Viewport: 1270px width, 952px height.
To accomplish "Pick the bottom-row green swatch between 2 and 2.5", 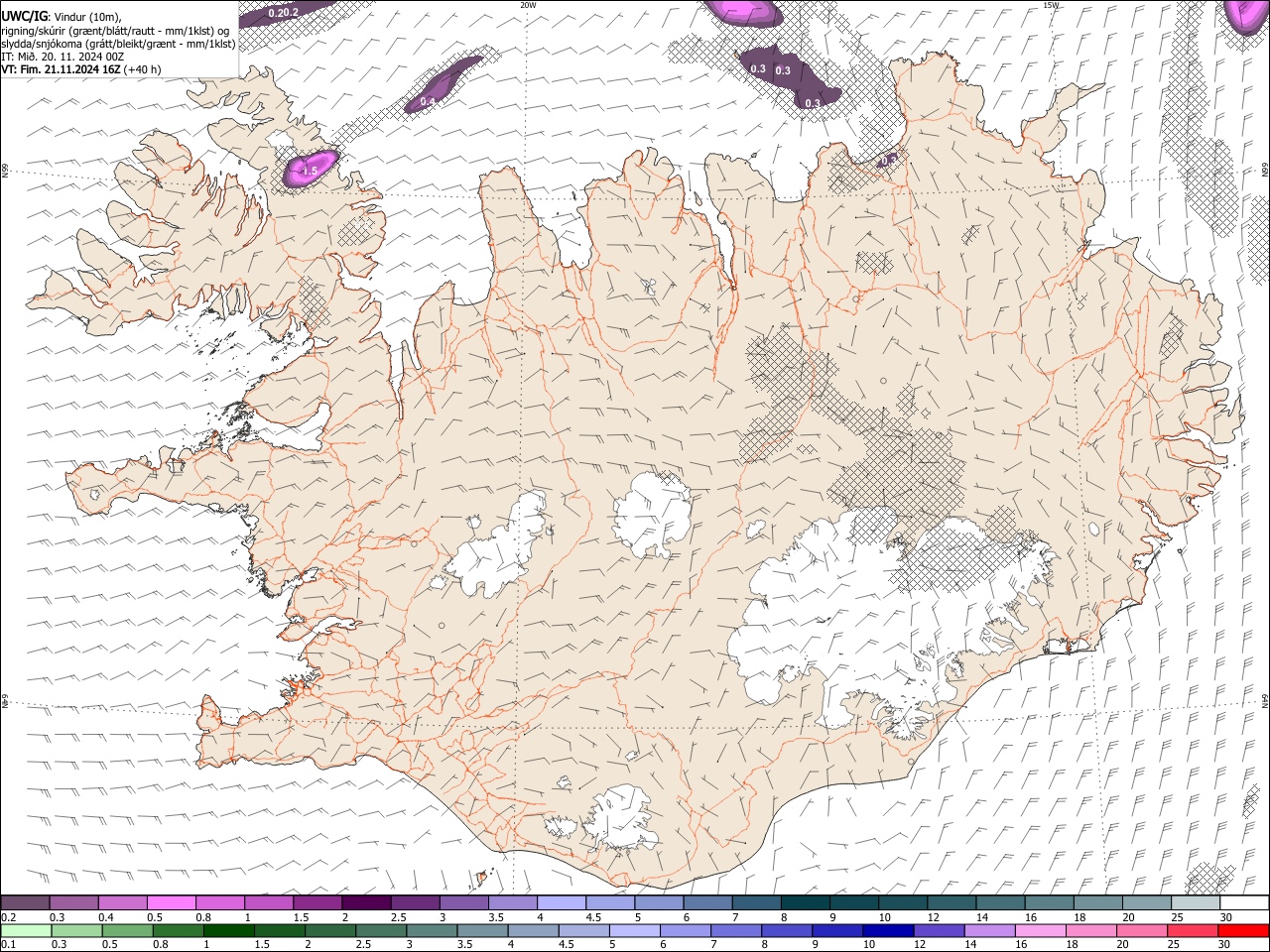I will click(329, 930).
